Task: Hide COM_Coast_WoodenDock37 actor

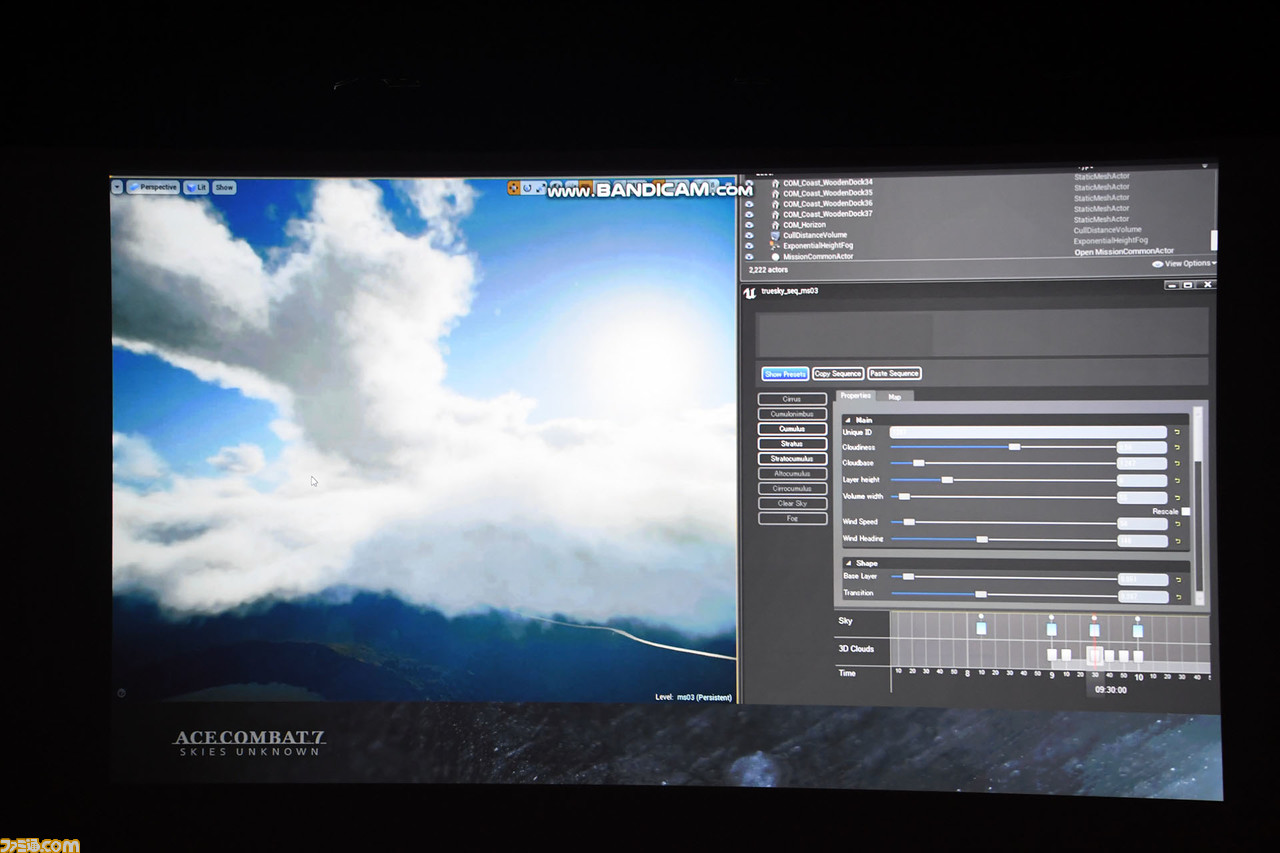Action: pos(749,213)
